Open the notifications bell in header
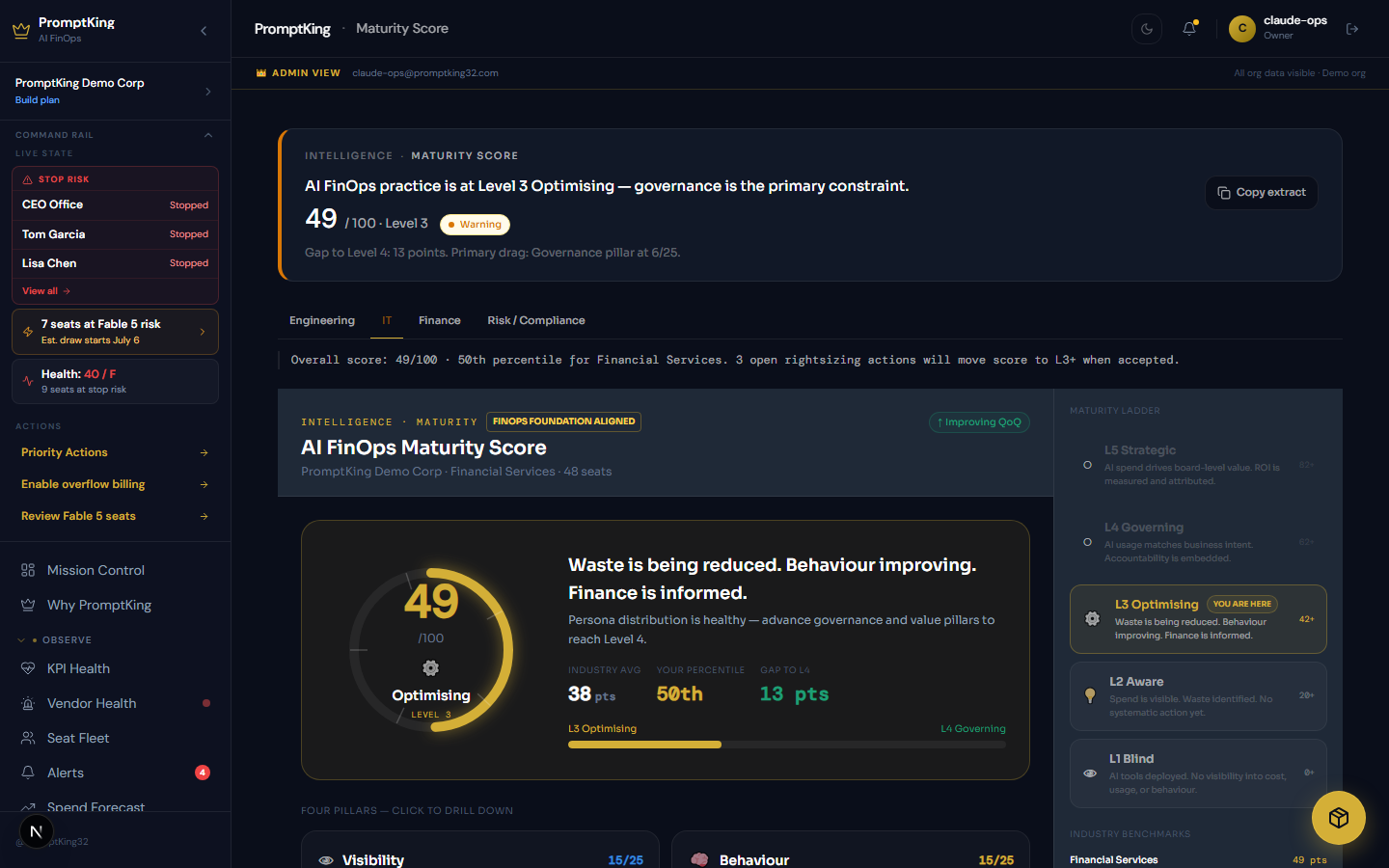 [1189, 29]
